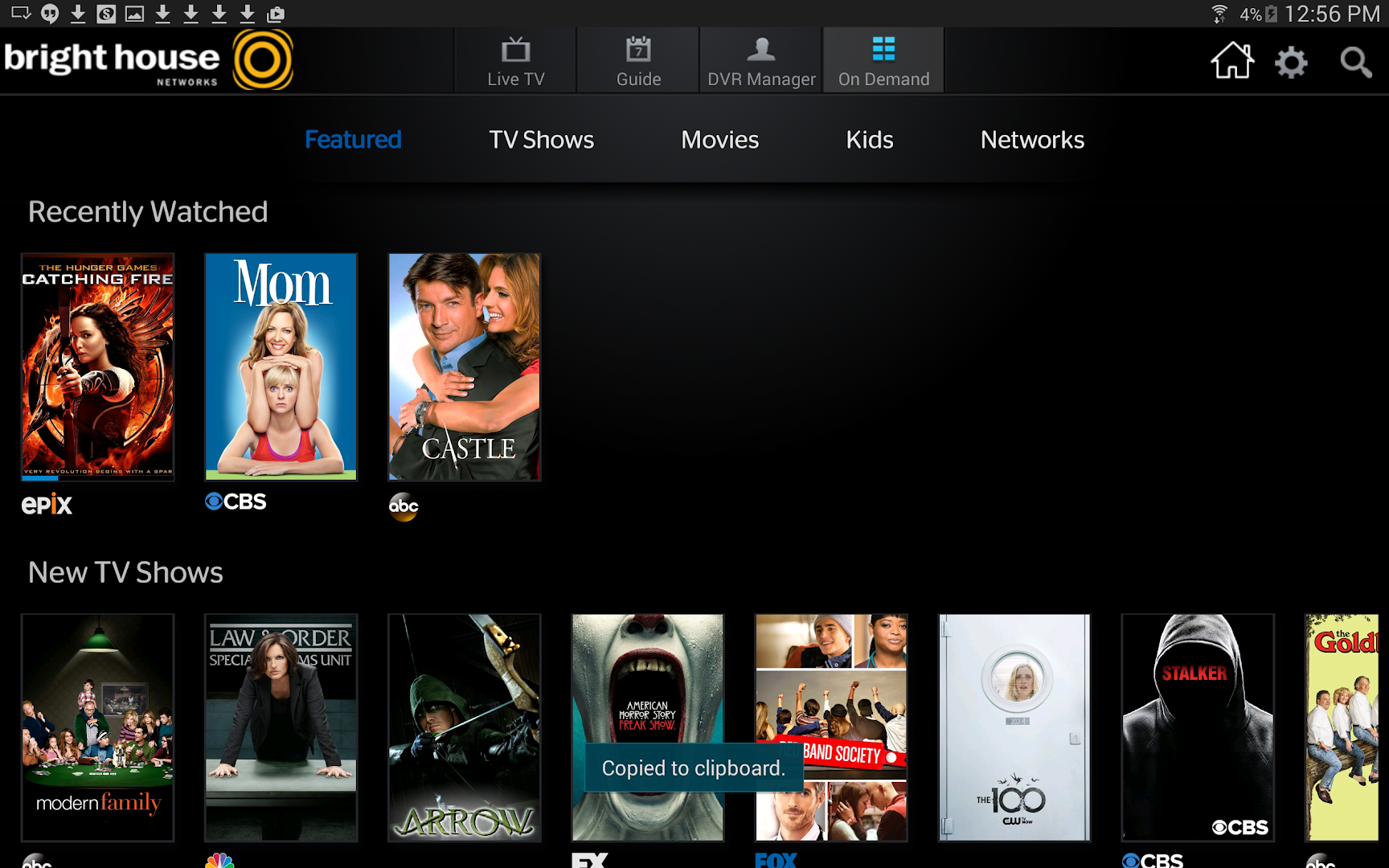1389x868 pixels.
Task: Open Catching Fire poster
Action: [97, 367]
